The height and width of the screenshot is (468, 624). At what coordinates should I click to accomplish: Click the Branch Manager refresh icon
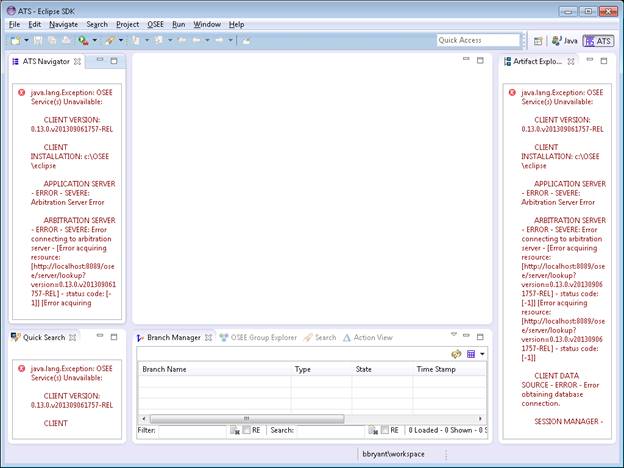coord(456,354)
